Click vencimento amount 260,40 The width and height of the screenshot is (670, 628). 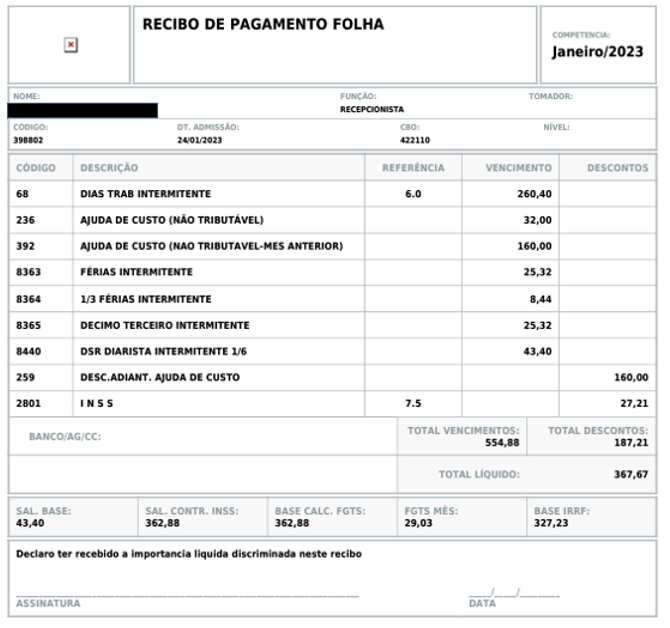[535, 194]
